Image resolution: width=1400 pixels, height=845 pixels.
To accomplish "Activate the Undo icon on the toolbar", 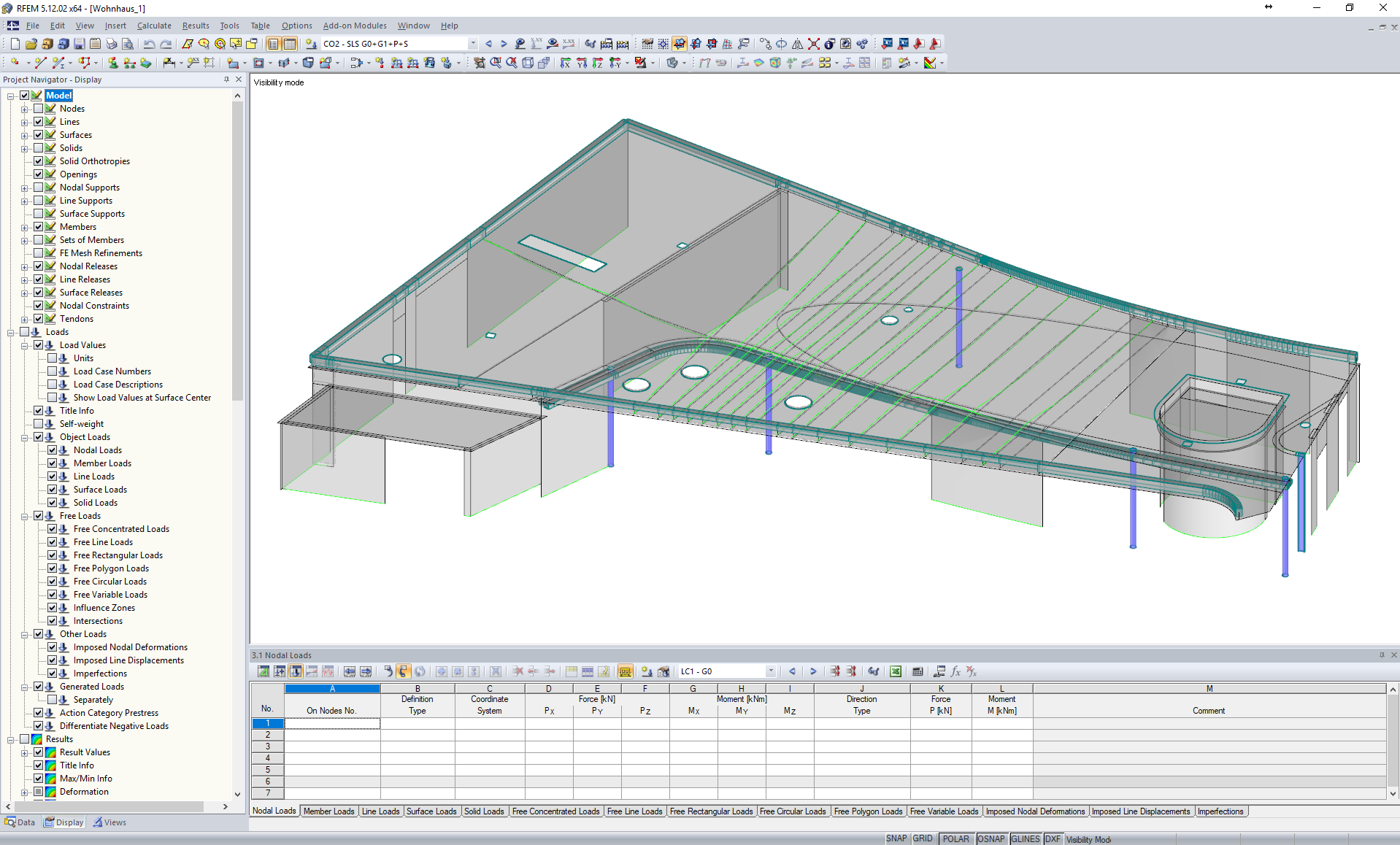I will coord(150,44).
